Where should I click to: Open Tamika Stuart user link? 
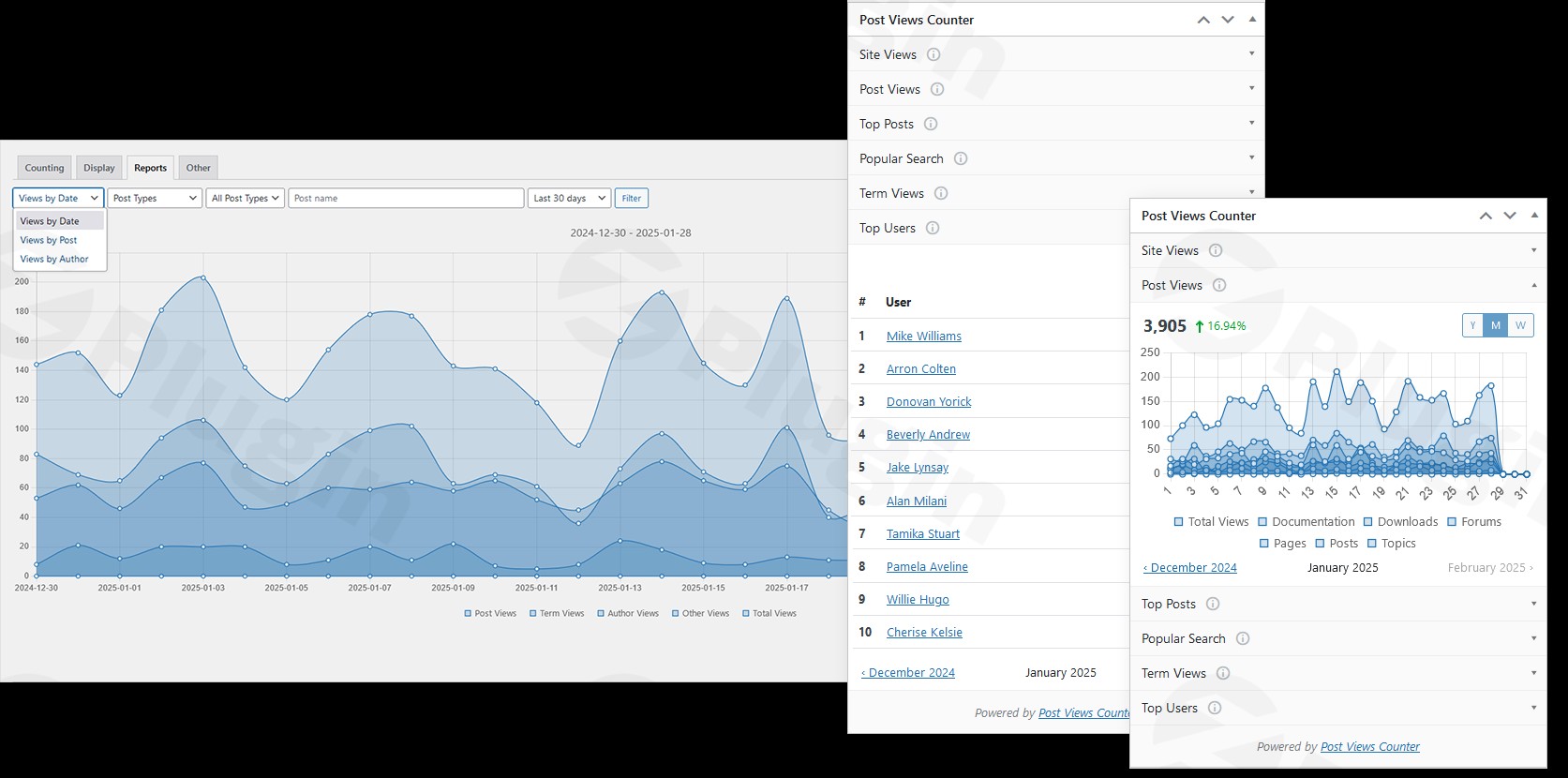click(923, 534)
